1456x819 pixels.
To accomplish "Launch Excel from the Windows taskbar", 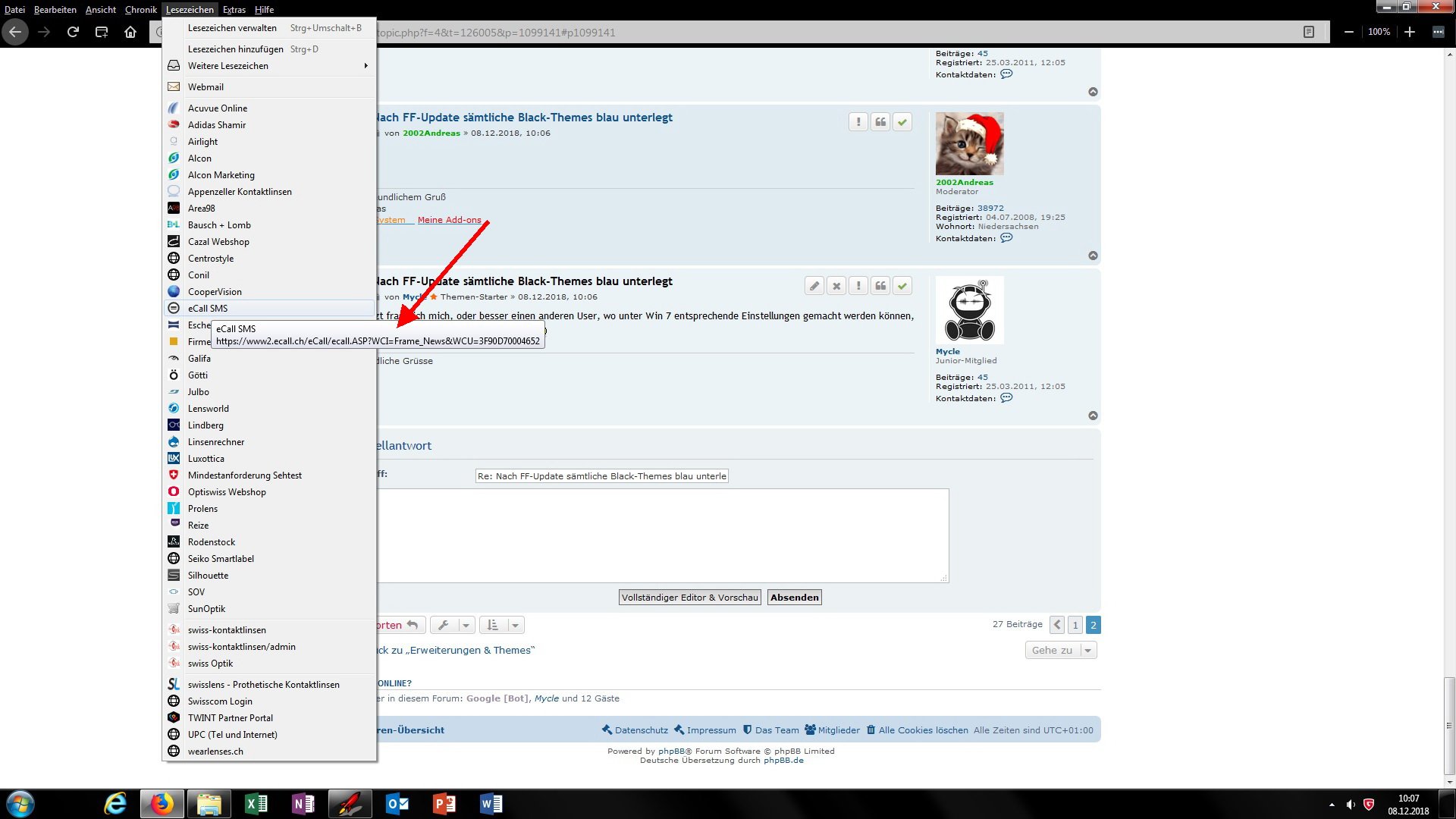I will tap(256, 804).
